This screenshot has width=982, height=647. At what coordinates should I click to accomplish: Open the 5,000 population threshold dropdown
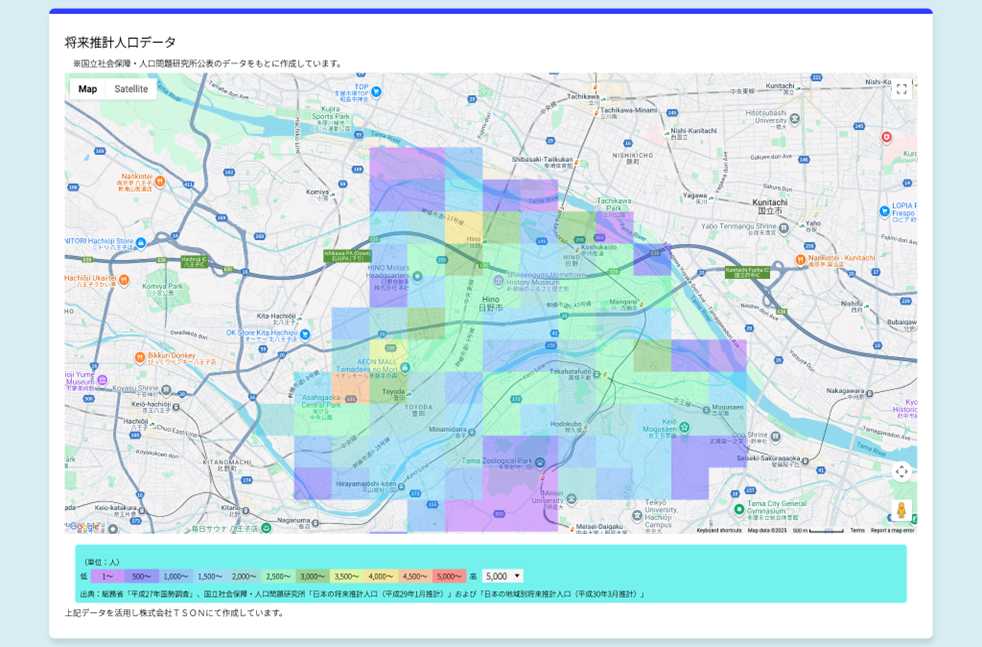(502, 576)
